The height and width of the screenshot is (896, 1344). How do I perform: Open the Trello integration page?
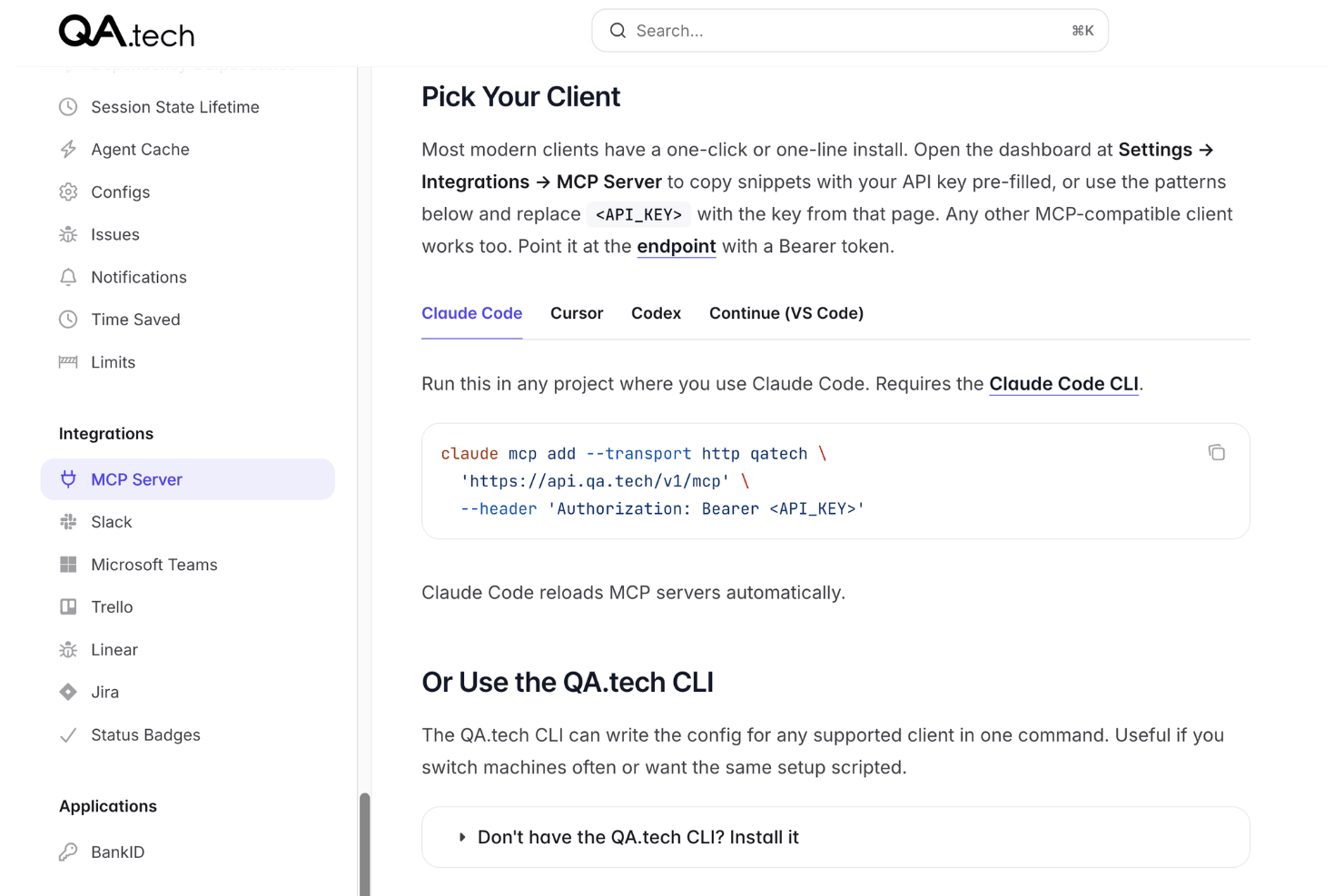click(x=112, y=607)
